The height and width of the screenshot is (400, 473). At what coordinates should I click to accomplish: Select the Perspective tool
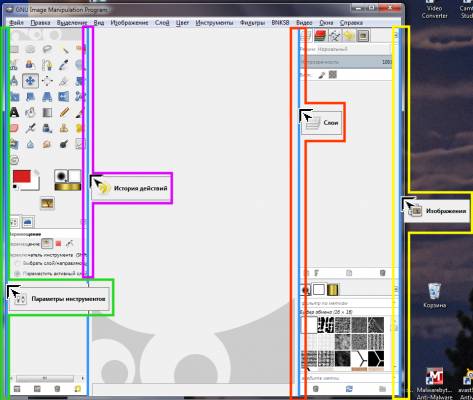pyautogui.click(x=47, y=97)
